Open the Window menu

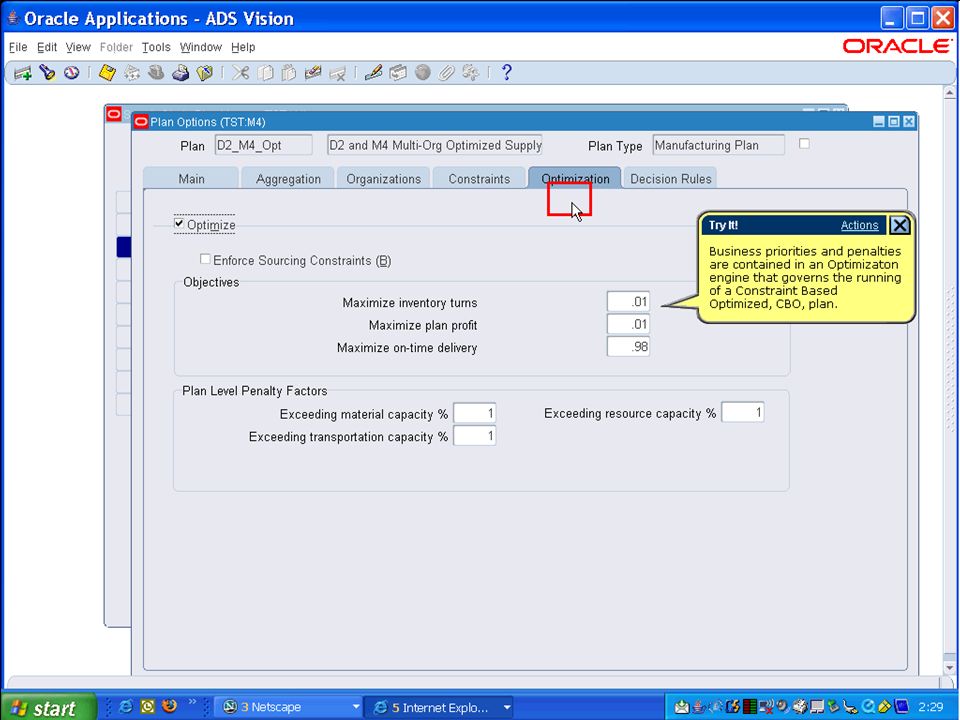tap(200, 47)
